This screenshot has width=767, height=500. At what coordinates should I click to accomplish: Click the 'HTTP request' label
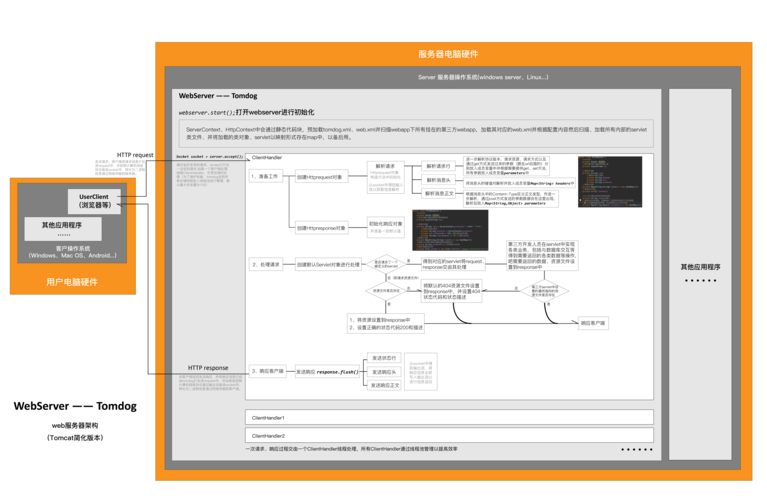[135, 155]
